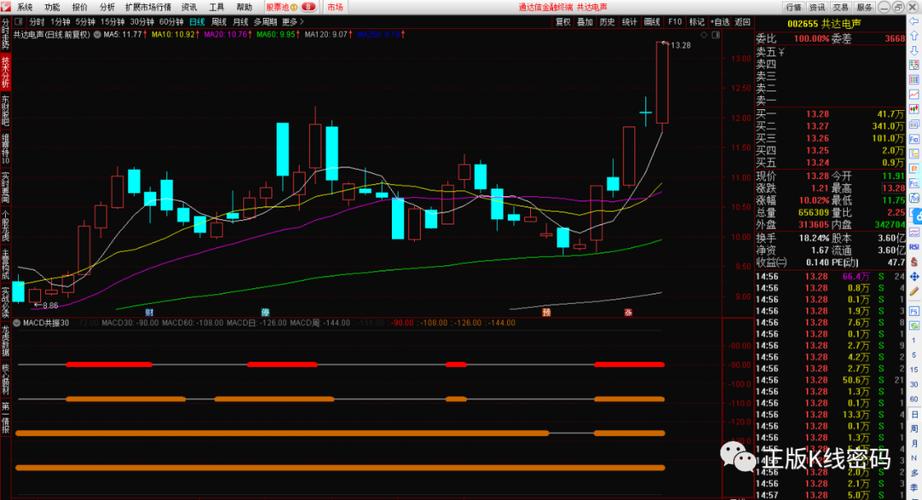Expand the 更多 period options
The image size is (922, 500).
[291, 21]
